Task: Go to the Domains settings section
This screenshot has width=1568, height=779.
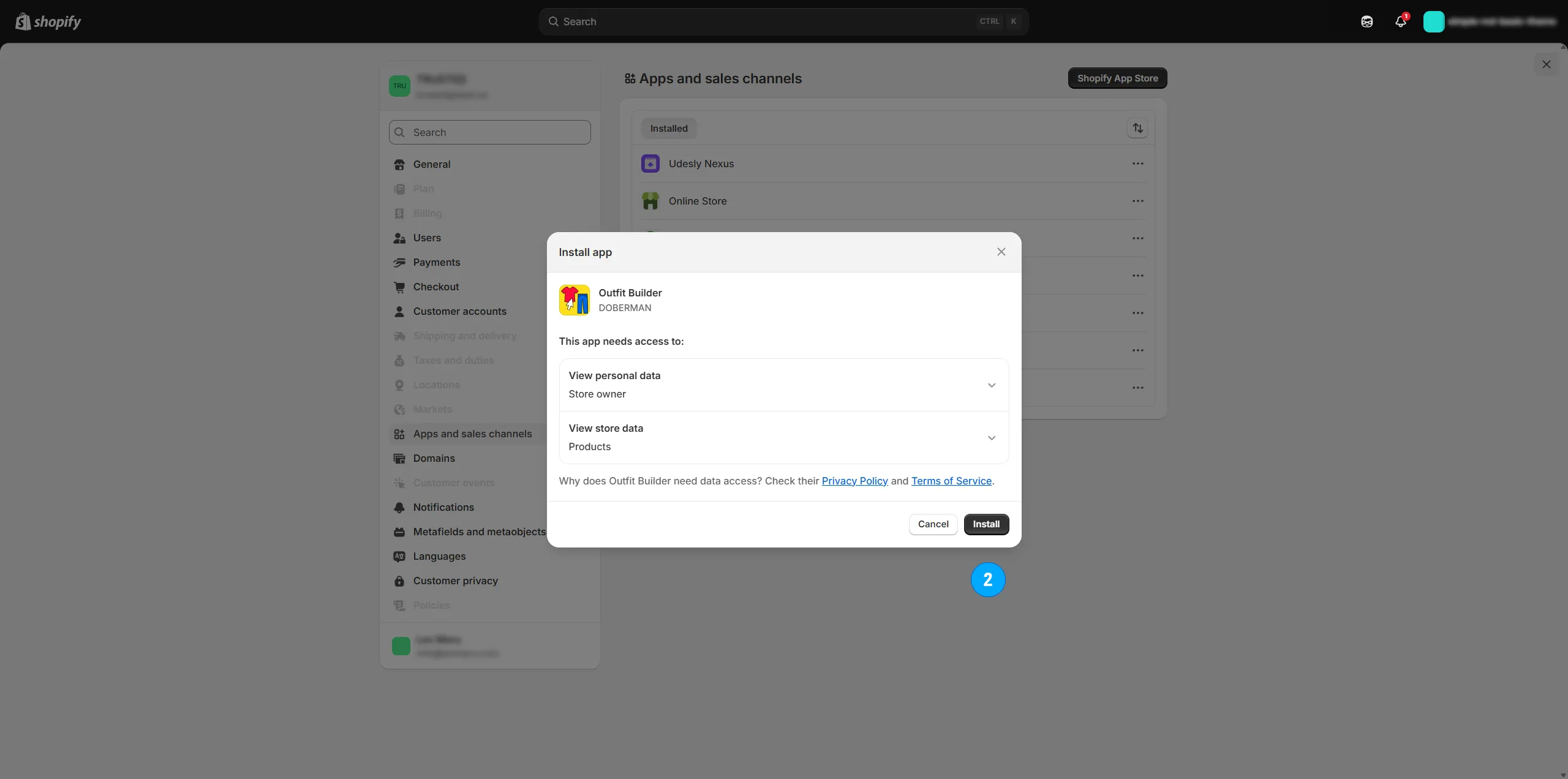Action: 434,458
